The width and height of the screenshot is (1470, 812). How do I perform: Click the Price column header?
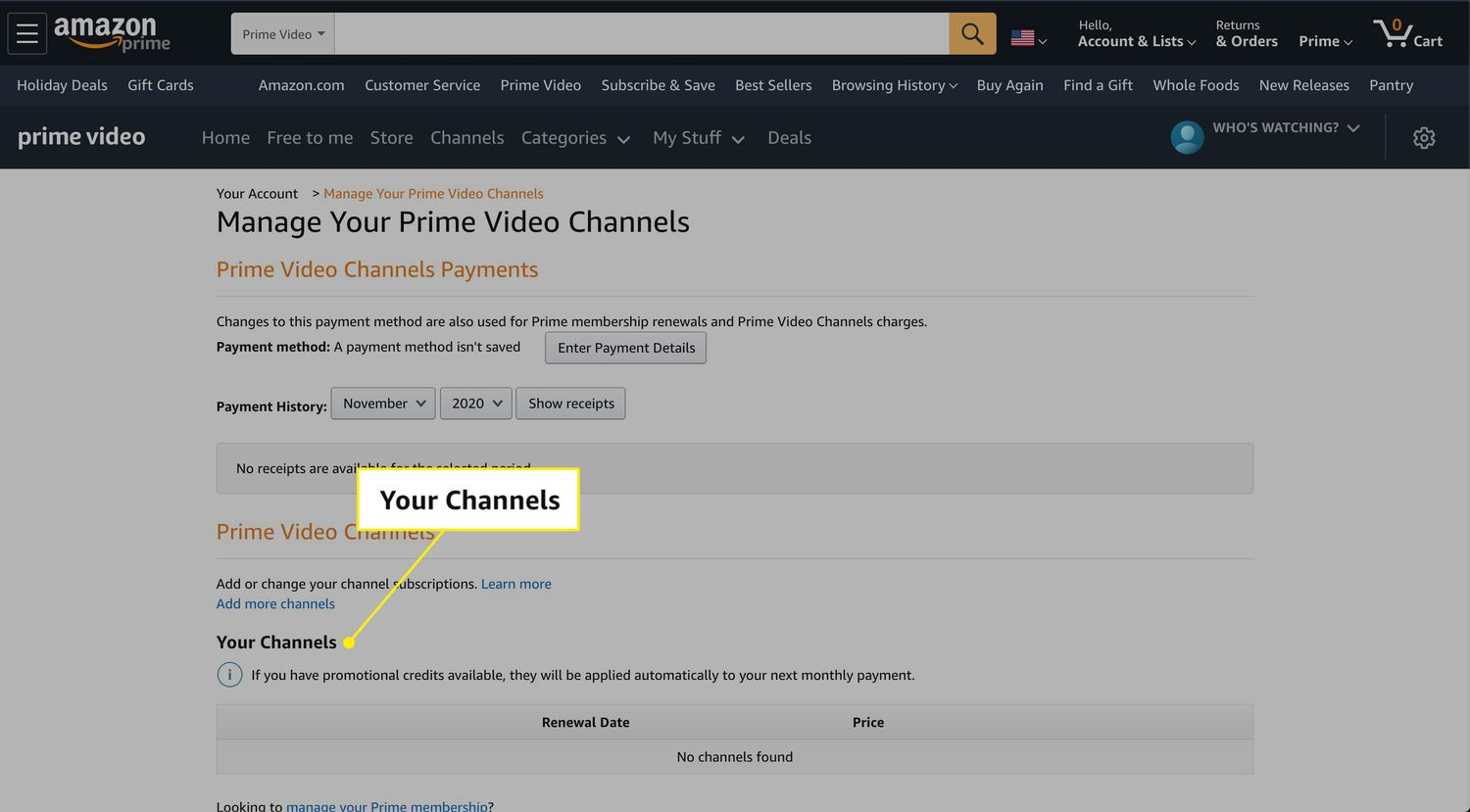(x=868, y=723)
